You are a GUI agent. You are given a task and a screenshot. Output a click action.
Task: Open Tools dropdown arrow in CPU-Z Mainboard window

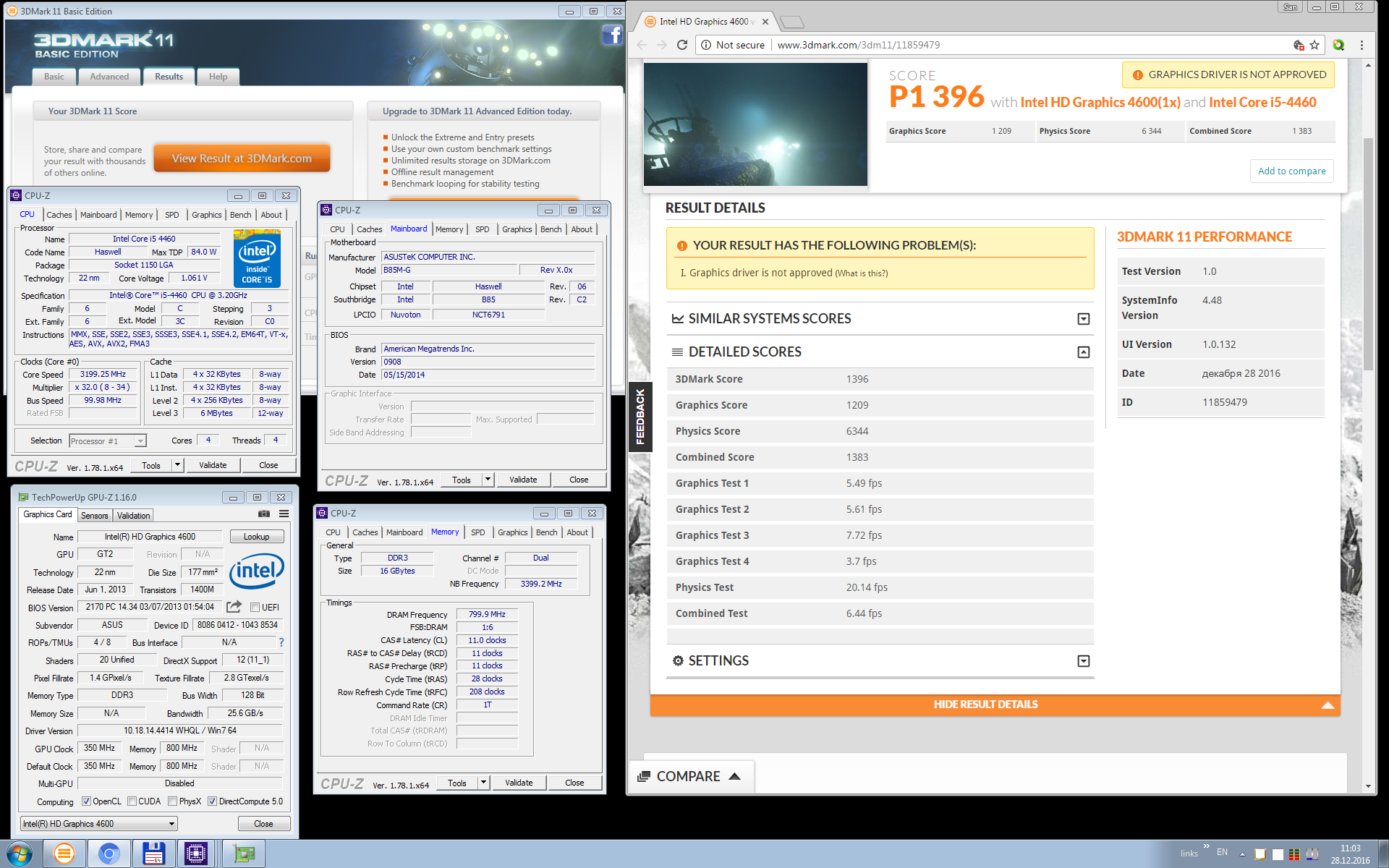tap(488, 480)
